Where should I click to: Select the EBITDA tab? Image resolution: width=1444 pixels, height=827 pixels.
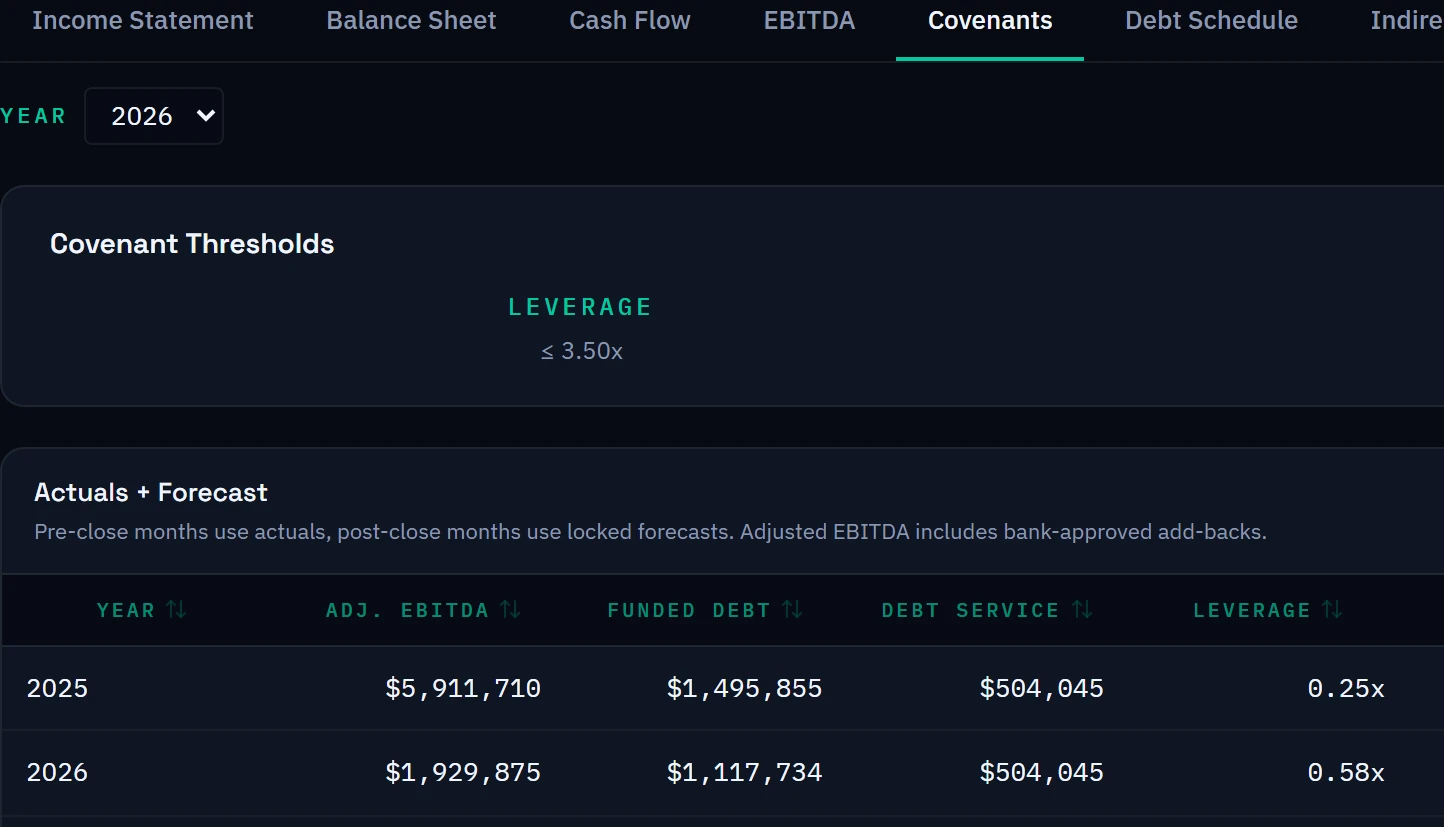[x=809, y=21]
